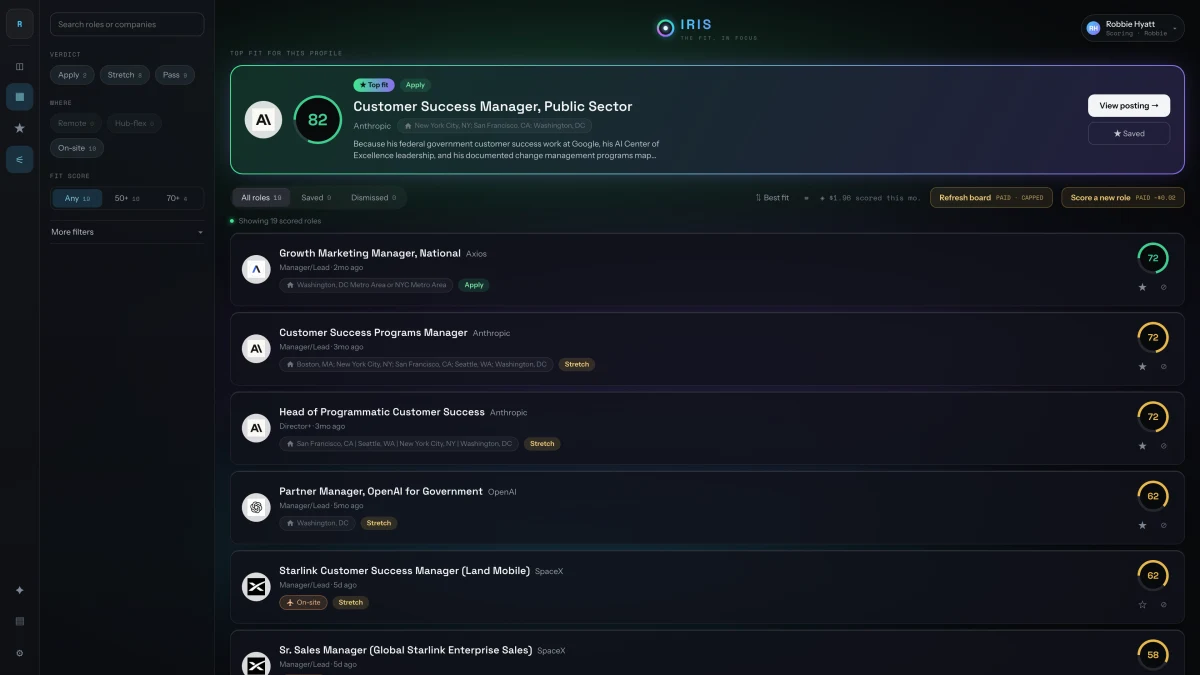This screenshot has height=675, width=1200.
Task: Click the OpenAI logo on Partner Manager row
Action: point(256,507)
